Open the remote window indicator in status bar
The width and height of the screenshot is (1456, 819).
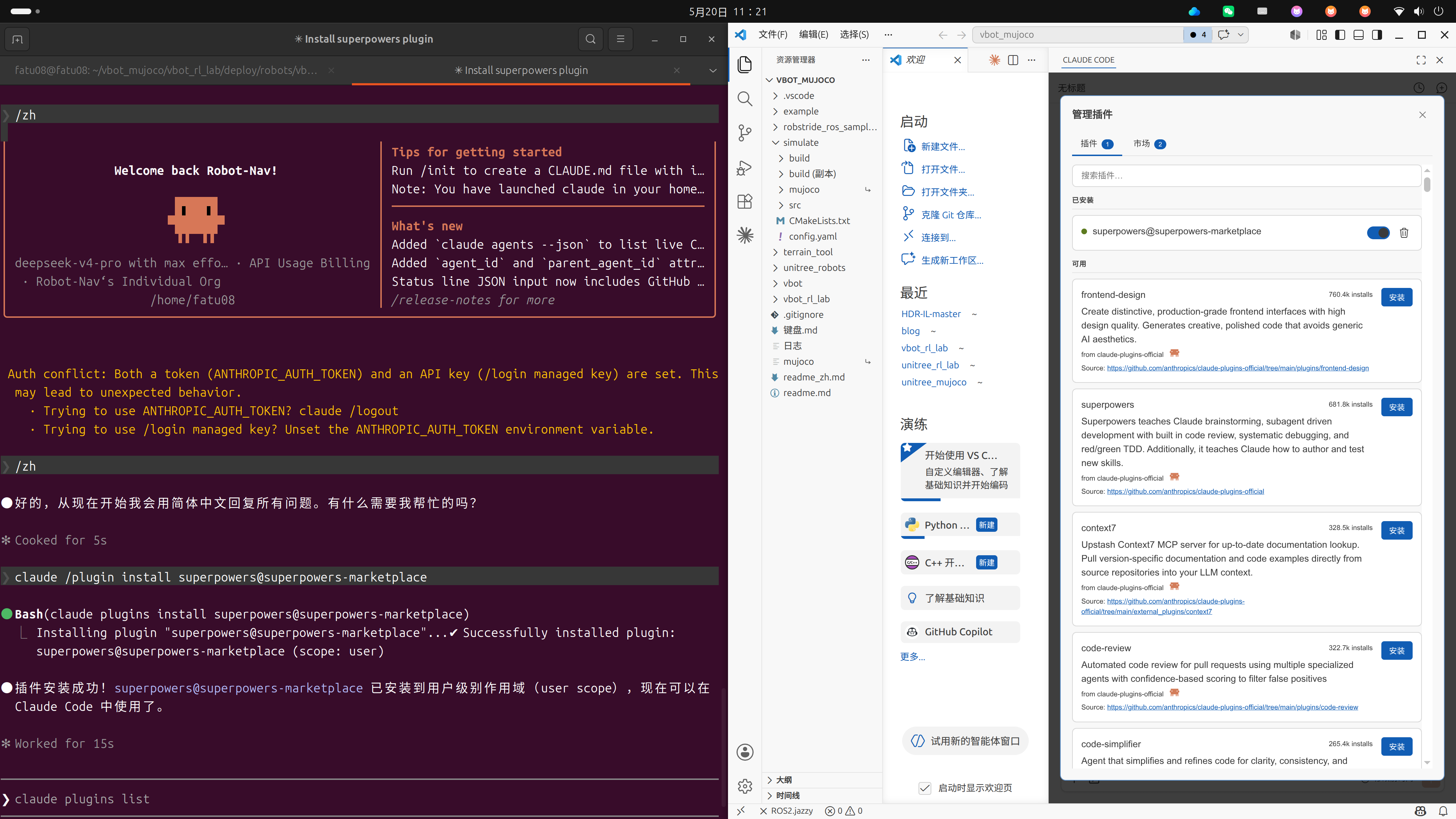(x=740, y=811)
